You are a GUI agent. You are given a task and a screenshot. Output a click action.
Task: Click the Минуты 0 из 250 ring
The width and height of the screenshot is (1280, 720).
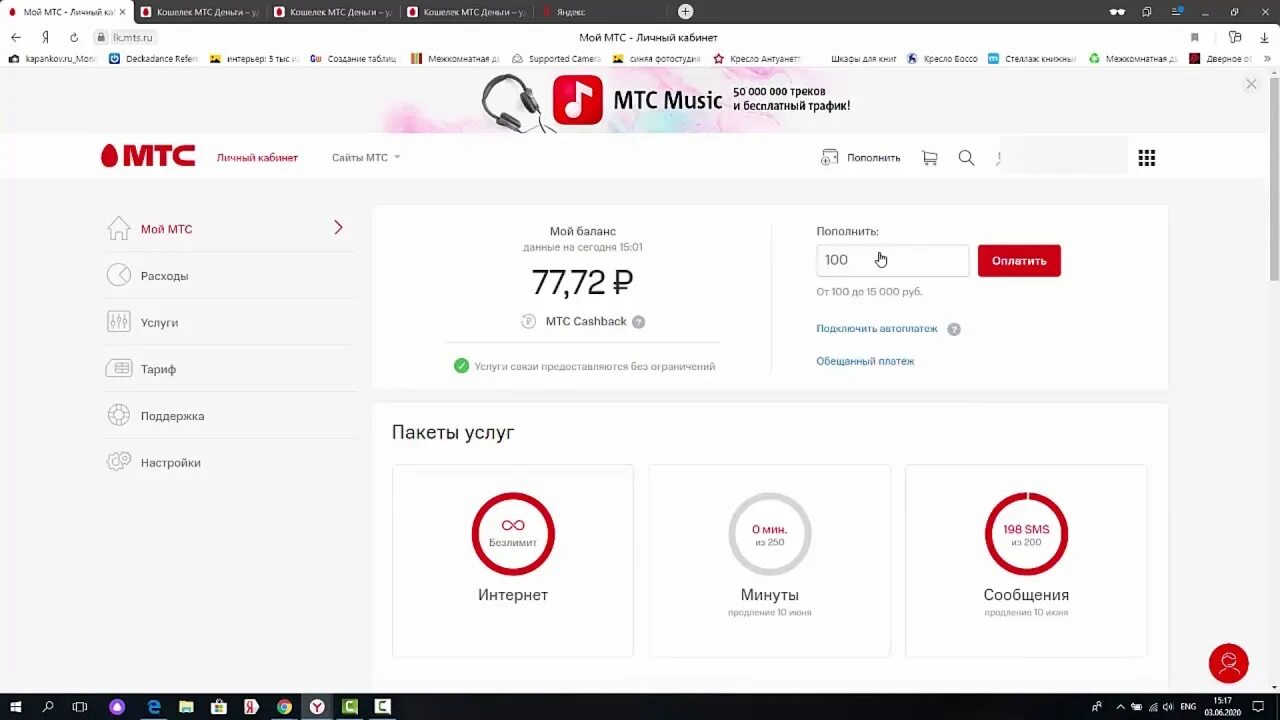[x=769, y=533]
